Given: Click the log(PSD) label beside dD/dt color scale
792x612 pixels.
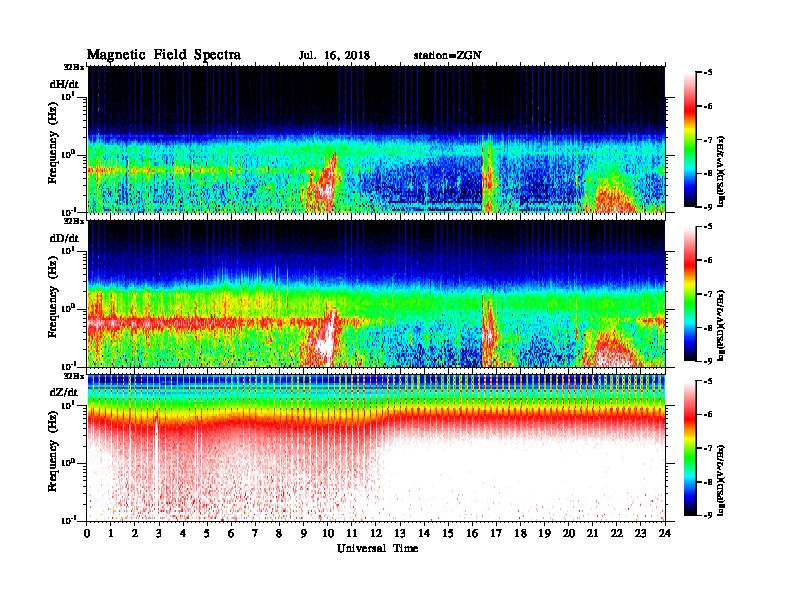Looking at the screenshot, I should [721, 326].
